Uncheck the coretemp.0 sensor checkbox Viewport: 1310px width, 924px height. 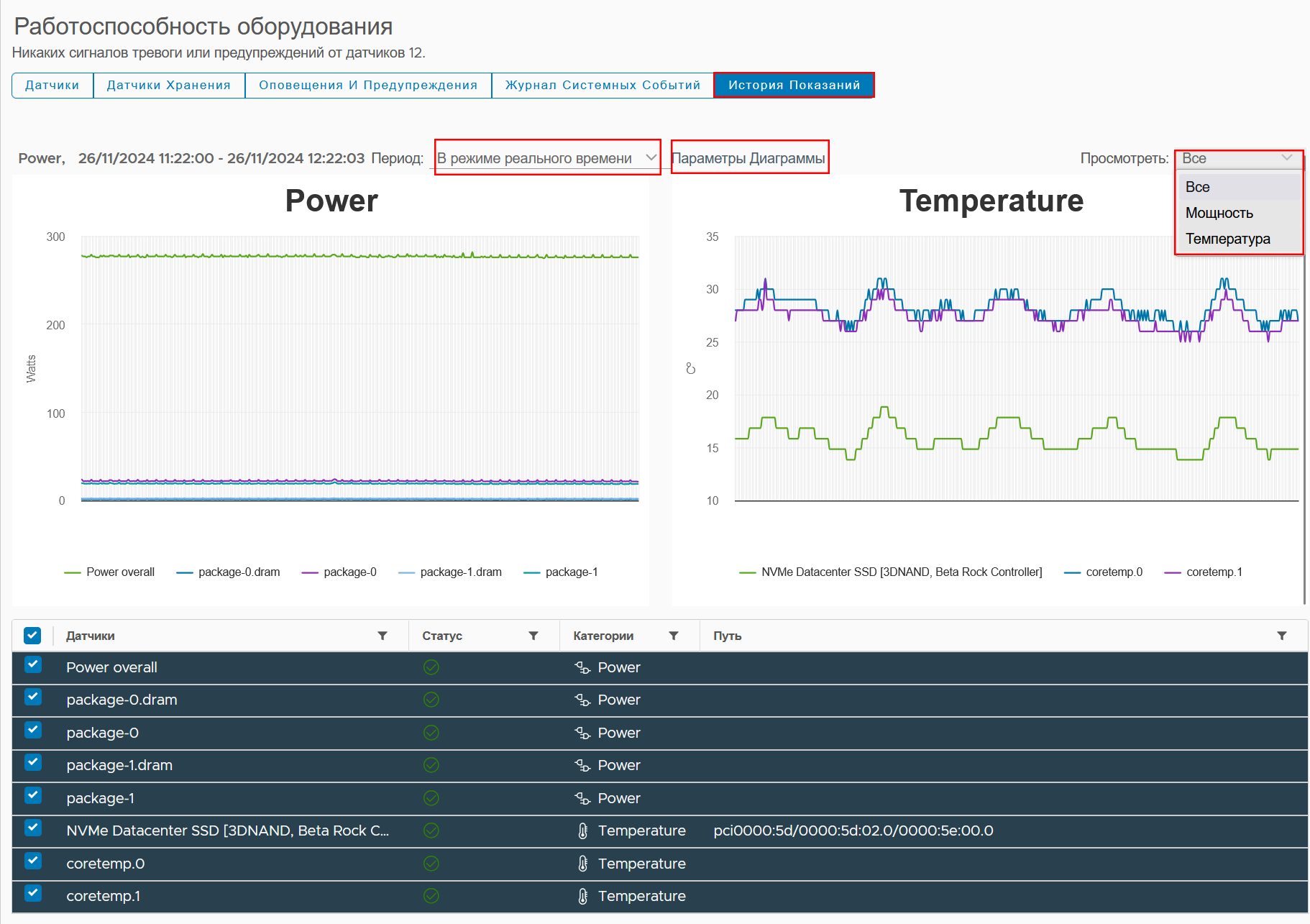[32, 861]
